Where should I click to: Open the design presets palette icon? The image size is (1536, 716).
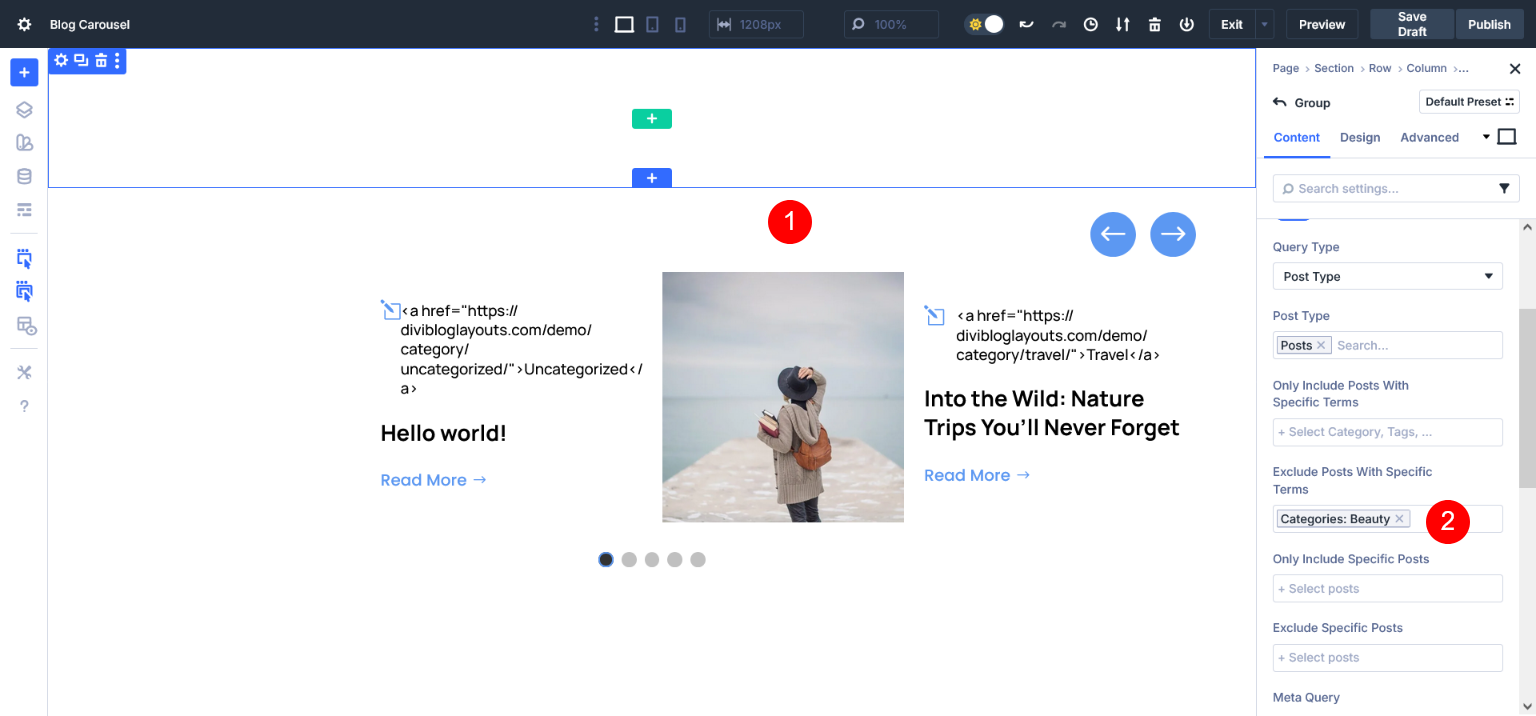coord(24,143)
